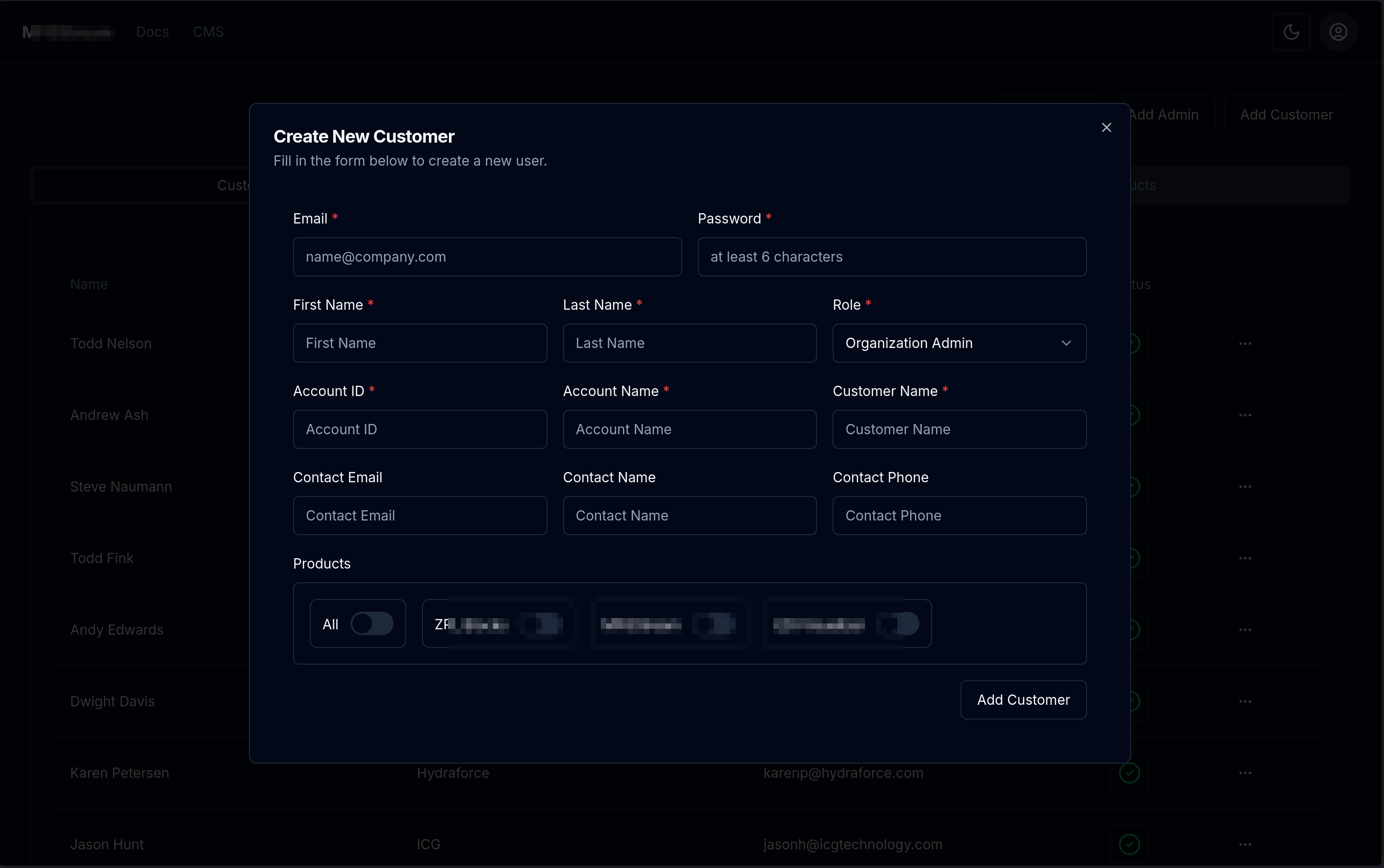
Task: Toggle dark mode with the moon icon
Action: [1292, 31]
